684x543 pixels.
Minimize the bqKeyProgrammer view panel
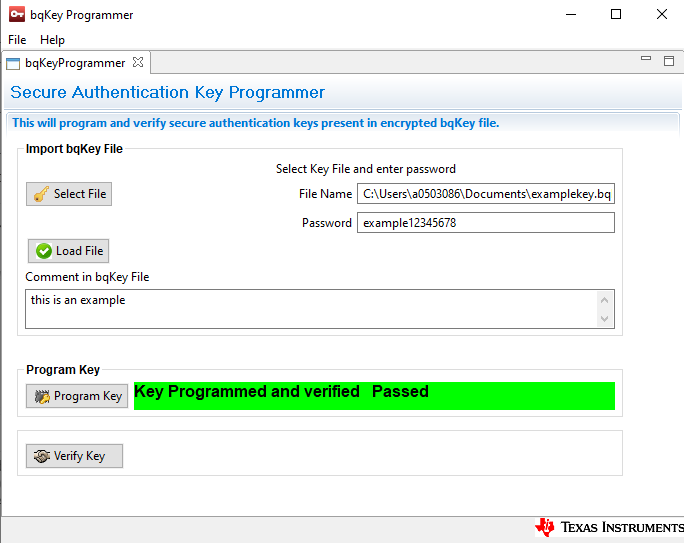(x=646, y=58)
